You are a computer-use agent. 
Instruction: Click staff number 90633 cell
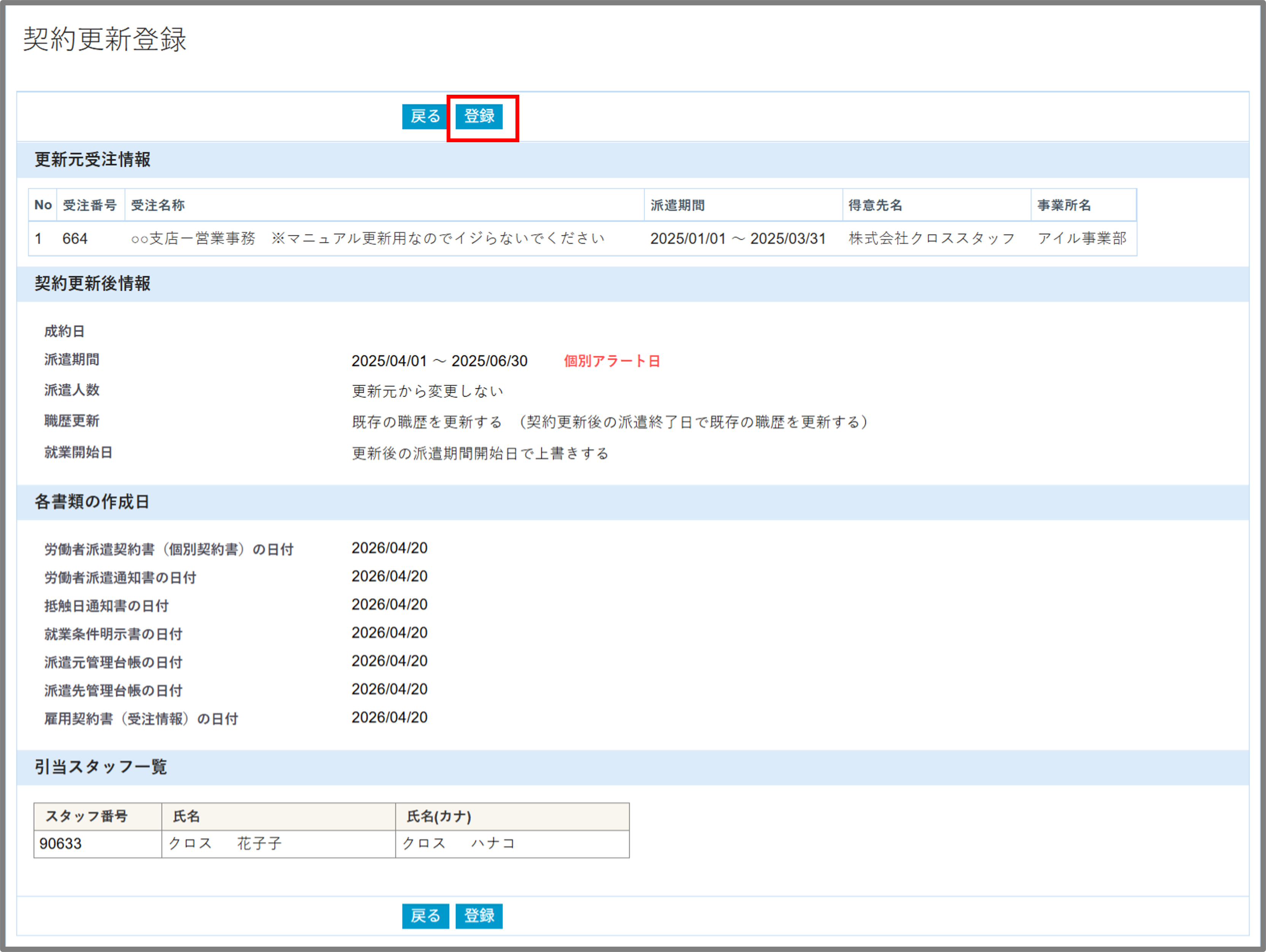(98, 844)
